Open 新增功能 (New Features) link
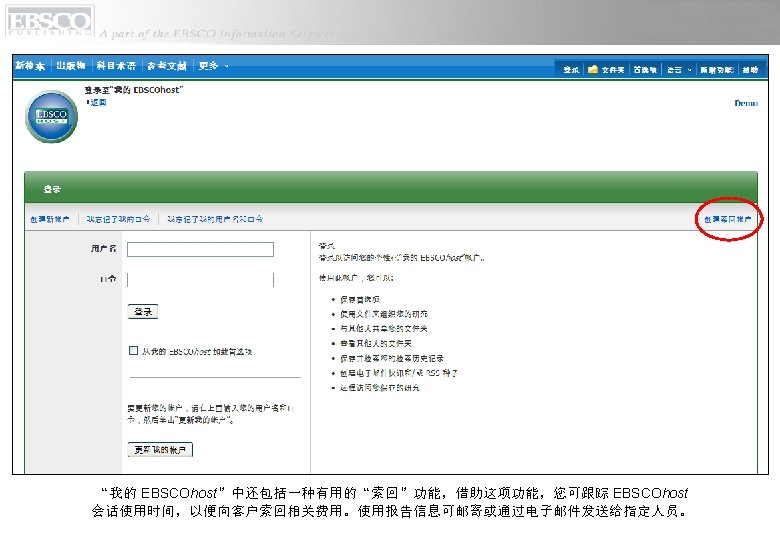Screen dimensions: 780x540 tap(716, 70)
